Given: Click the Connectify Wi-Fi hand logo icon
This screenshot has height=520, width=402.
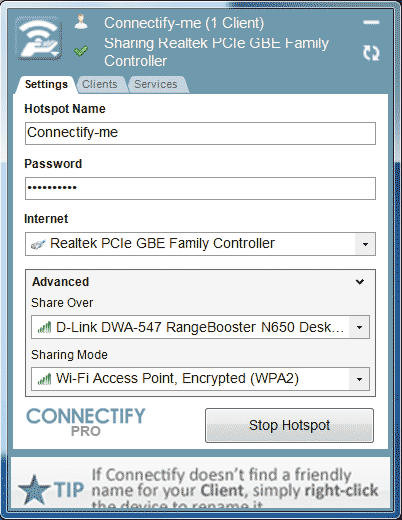Looking at the screenshot, I should 38,39.
